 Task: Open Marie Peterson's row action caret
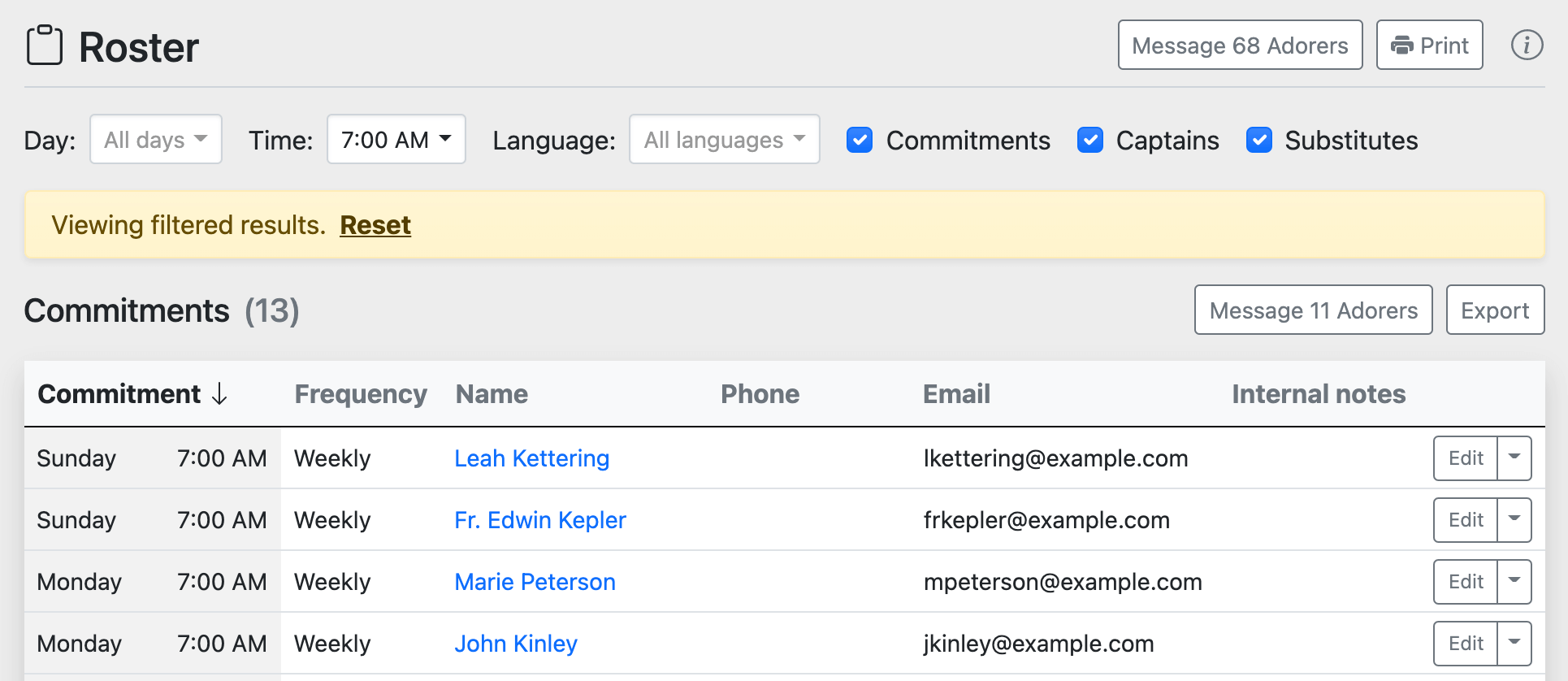click(x=1514, y=582)
